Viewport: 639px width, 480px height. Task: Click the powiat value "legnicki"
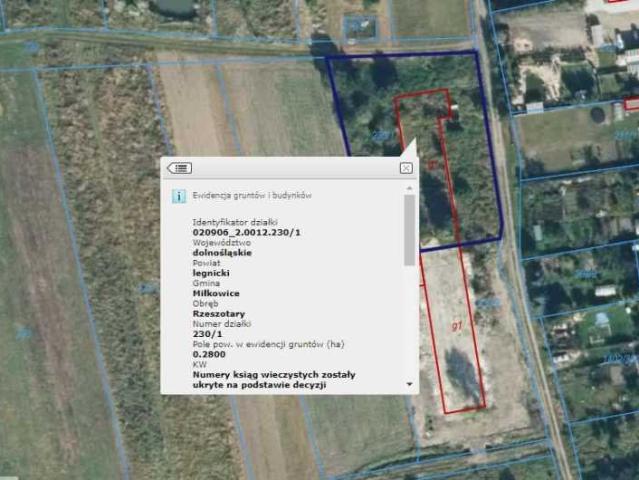211,273
